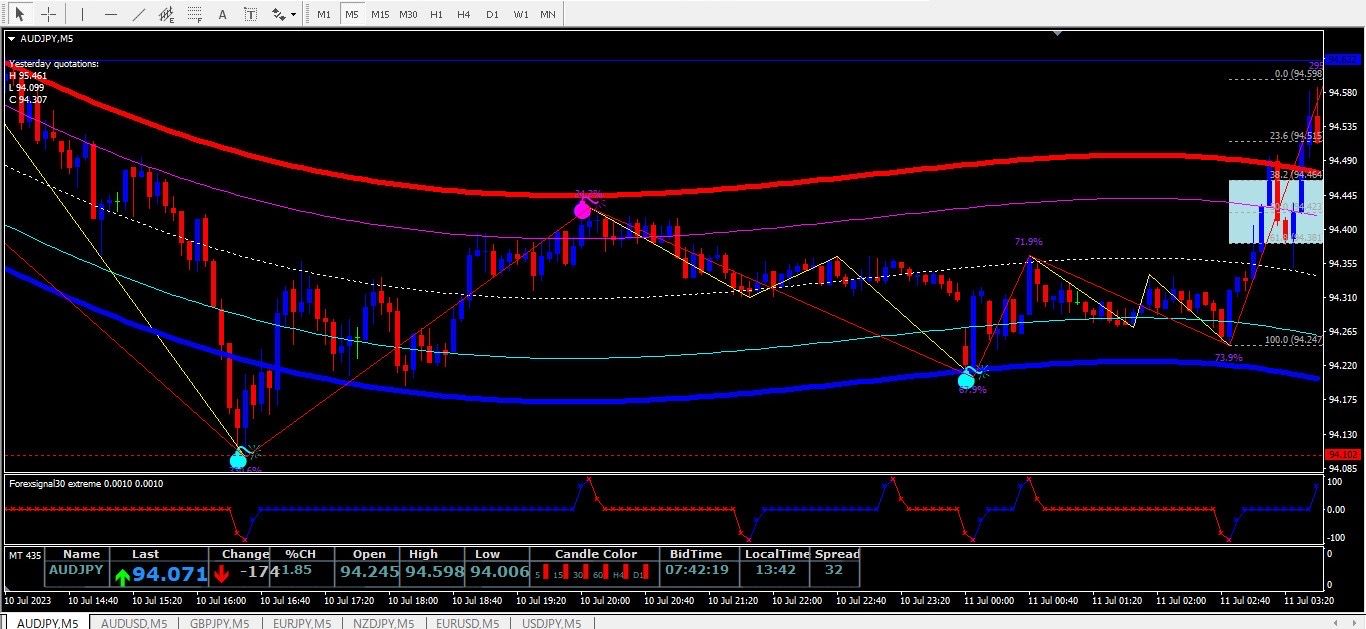This screenshot has width=1366, height=629.
Task: Switch to M1 timeframe
Action: coord(323,14)
